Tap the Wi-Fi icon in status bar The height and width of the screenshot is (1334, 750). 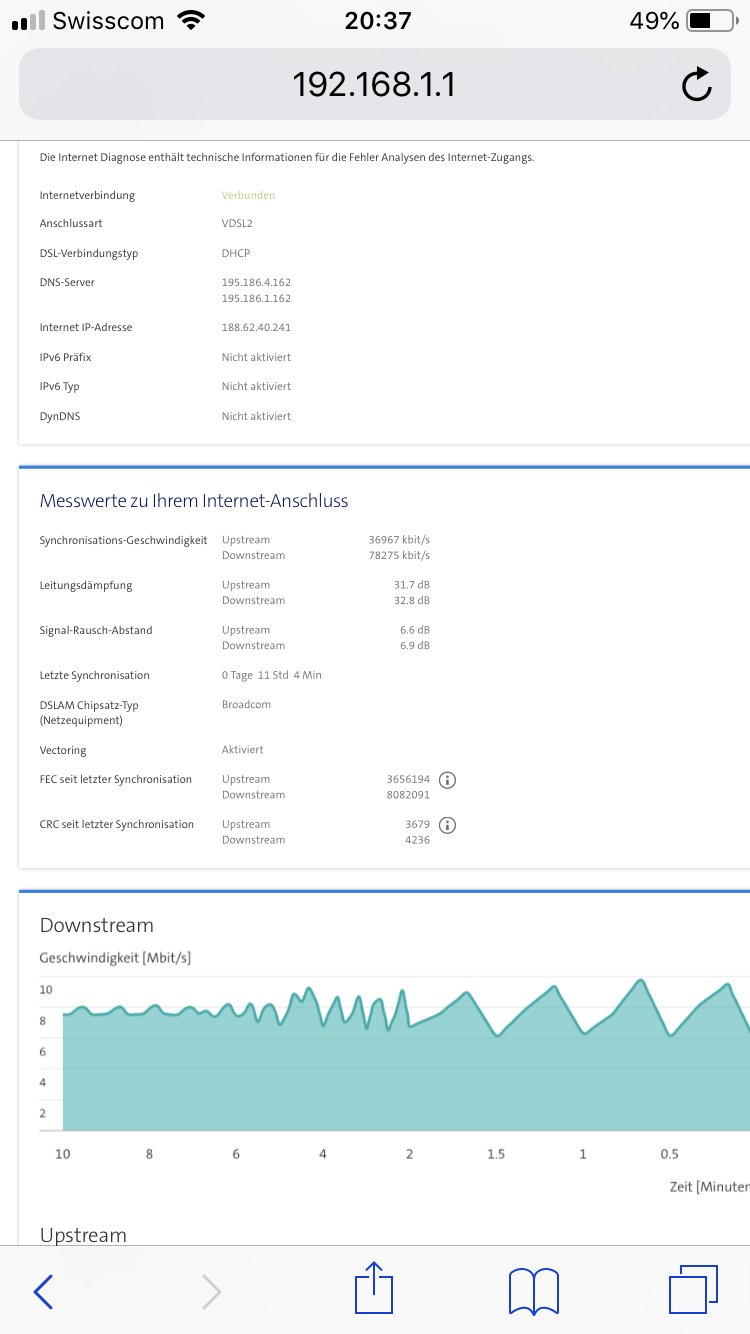pyautogui.click(x=188, y=20)
